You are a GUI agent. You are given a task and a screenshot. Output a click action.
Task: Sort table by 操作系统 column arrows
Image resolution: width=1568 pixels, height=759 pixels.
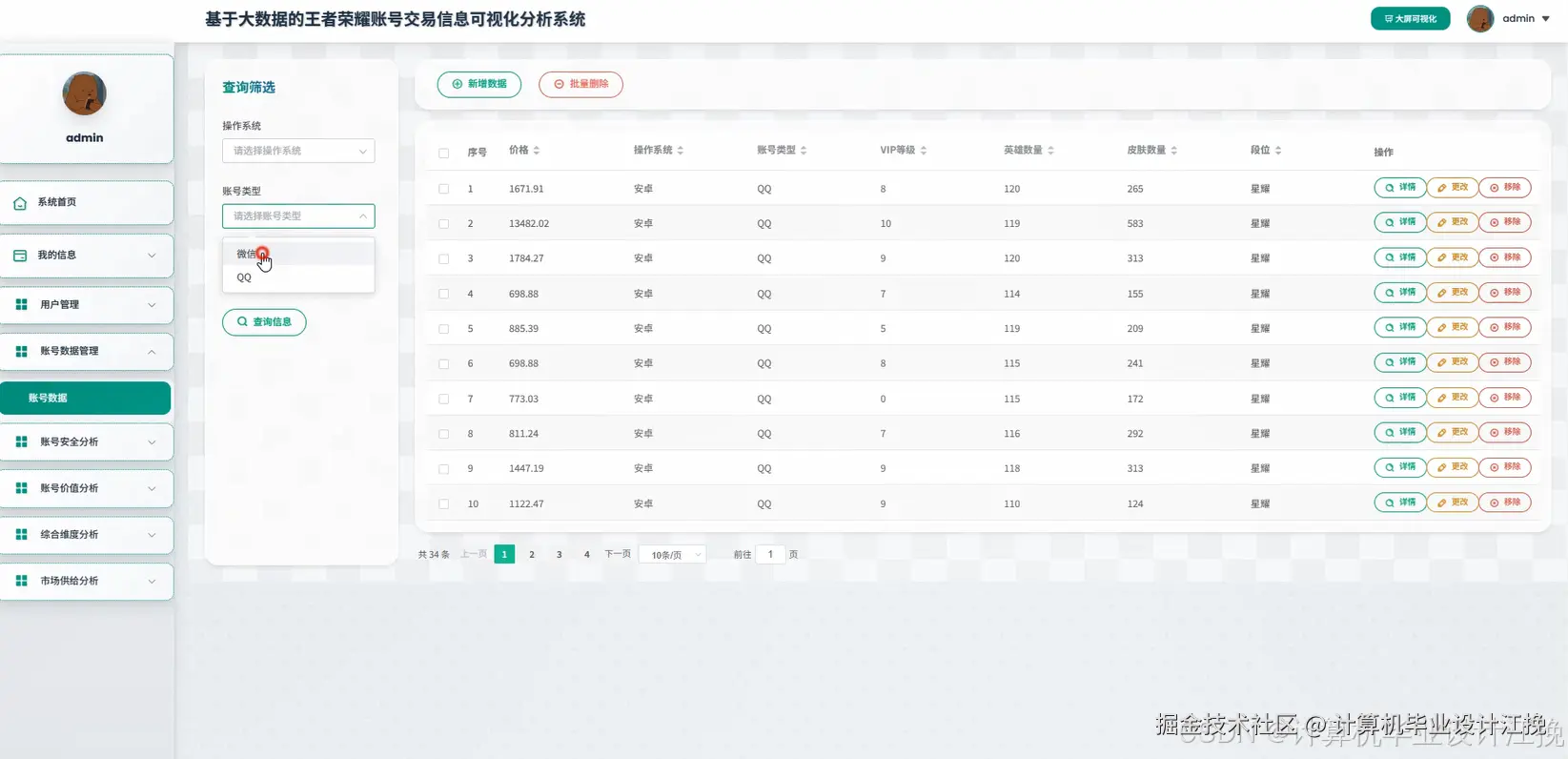[680, 151]
